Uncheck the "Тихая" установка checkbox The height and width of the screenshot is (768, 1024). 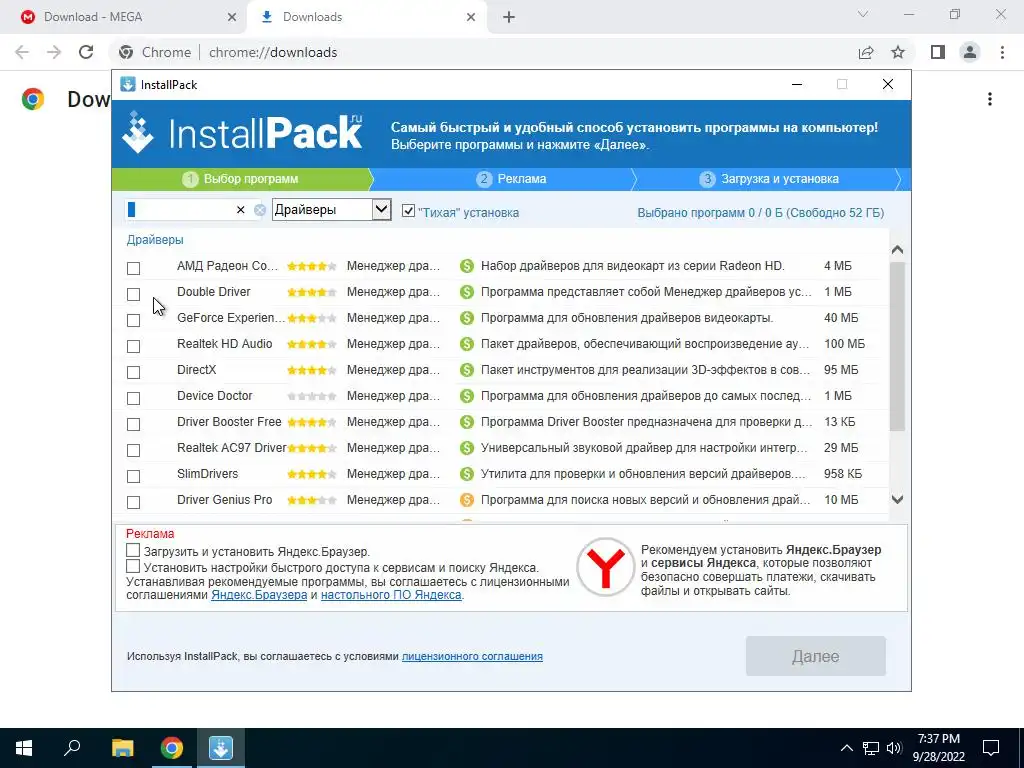click(x=408, y=211)
